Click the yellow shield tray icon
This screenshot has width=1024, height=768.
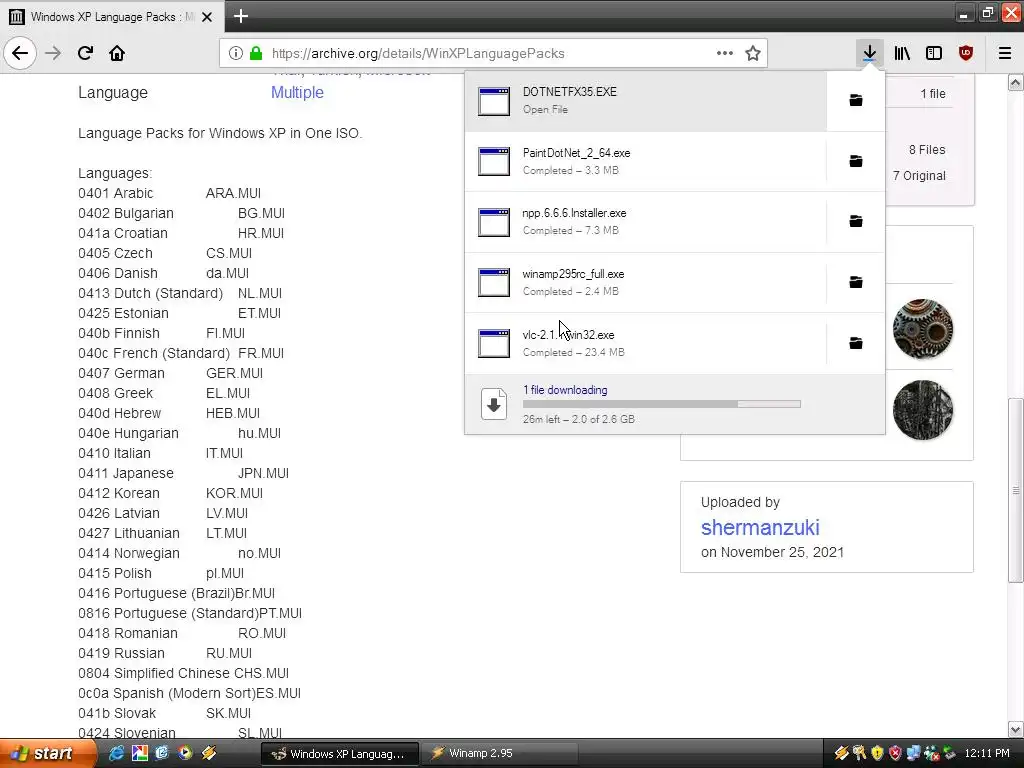[x=877, y=753]
